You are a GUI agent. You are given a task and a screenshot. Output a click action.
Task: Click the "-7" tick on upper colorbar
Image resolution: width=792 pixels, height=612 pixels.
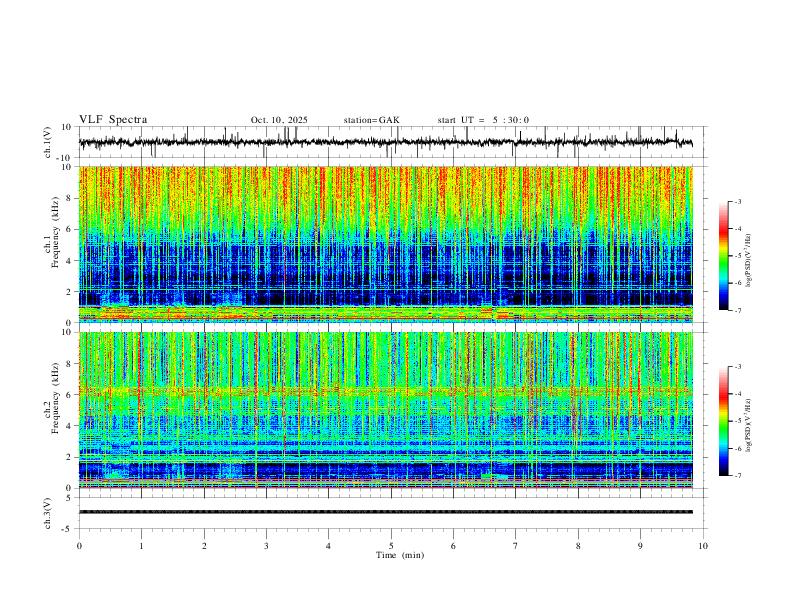coord(737,310)
